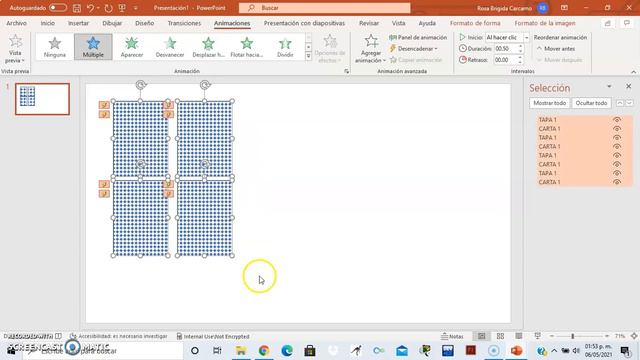Switch to Reading view icon
The height and width of the screenshot is (360, 640).
point(518,336)
